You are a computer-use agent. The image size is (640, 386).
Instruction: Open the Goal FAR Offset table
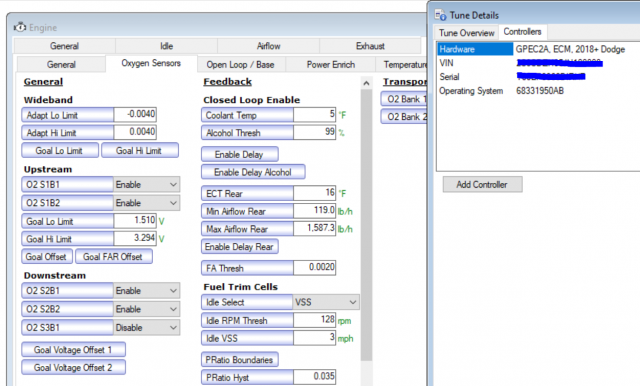click(x=113, y=257)
